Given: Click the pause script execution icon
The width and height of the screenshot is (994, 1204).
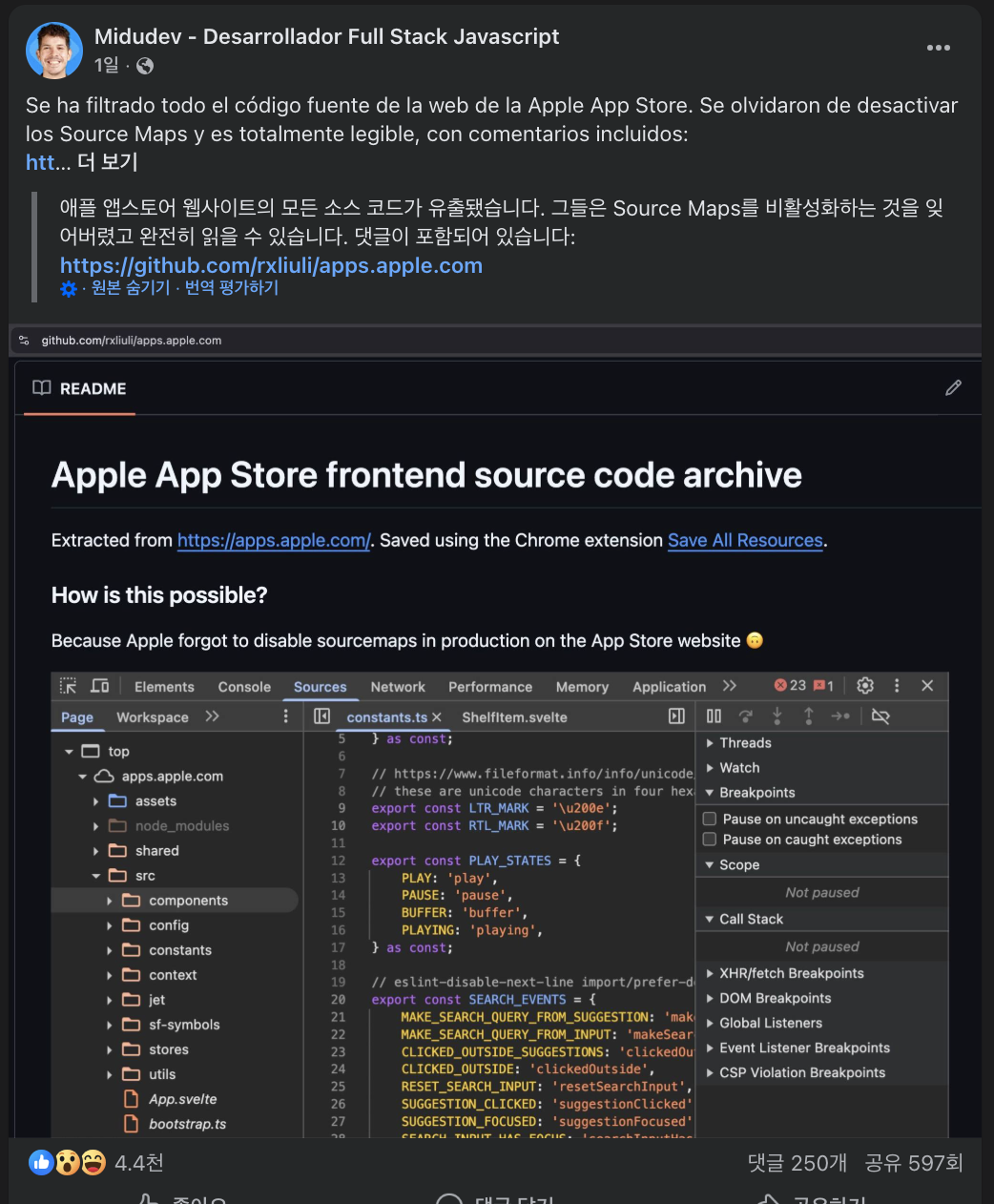Looking at the screenshot, I should (714, 716).
